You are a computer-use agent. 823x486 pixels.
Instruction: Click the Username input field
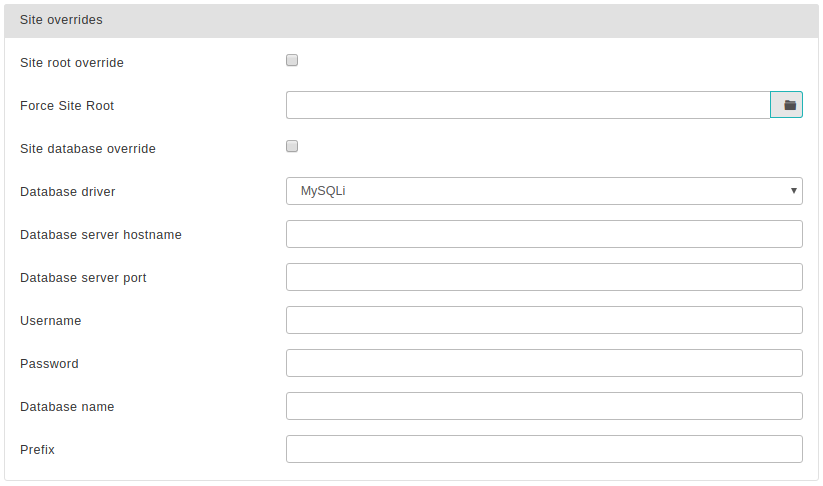click(x=543, y=320)
